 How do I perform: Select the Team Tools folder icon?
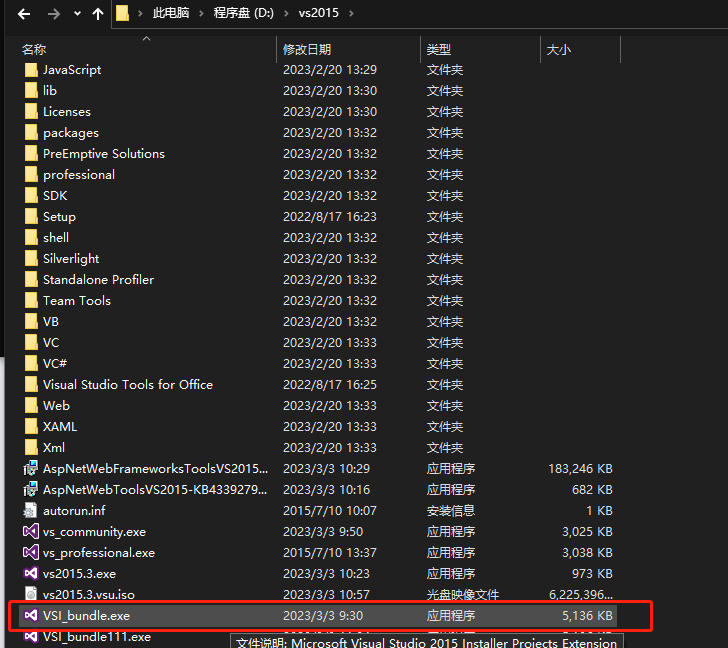pos(31,301)
